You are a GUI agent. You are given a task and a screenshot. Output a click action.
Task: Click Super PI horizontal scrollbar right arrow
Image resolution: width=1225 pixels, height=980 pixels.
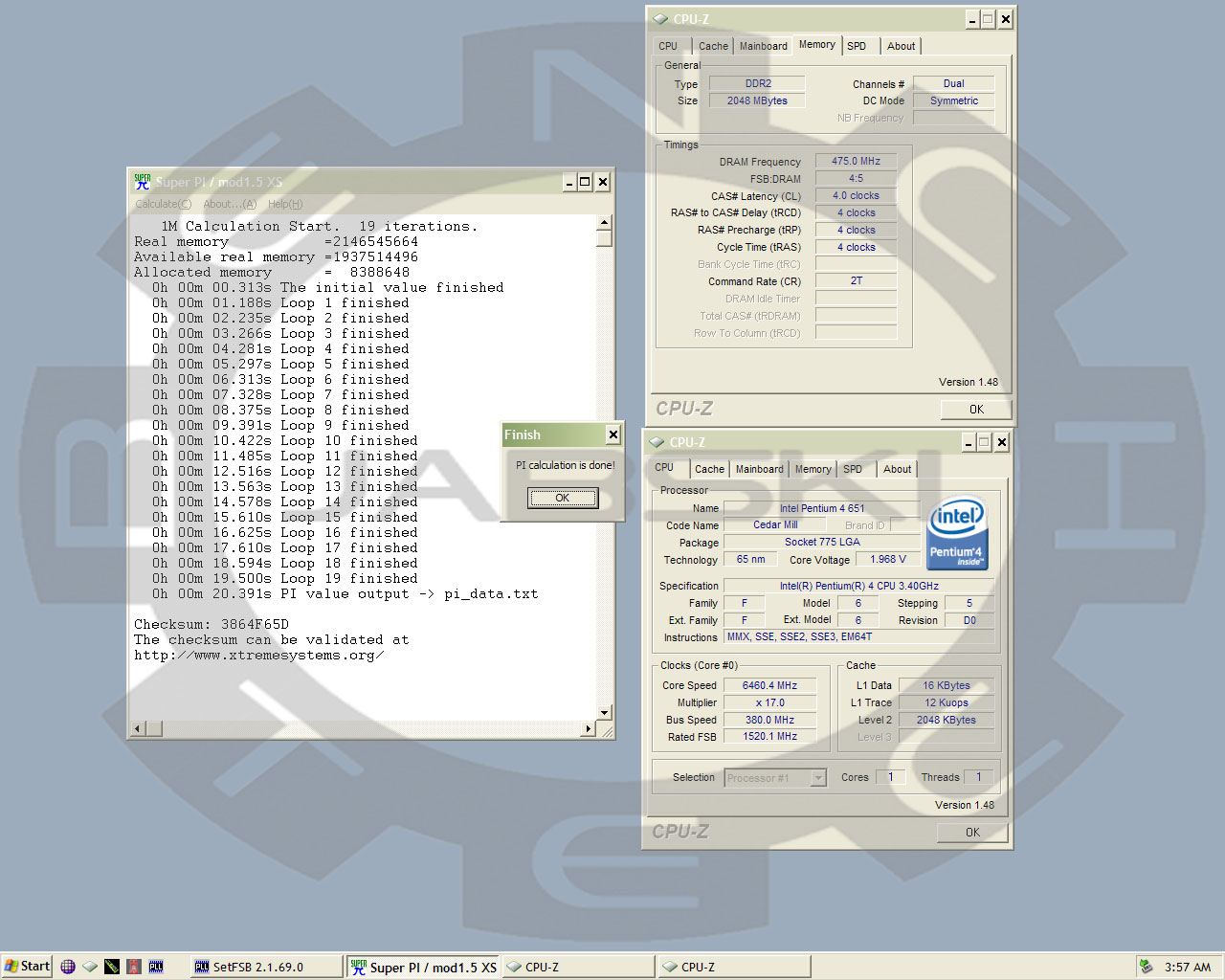point(588,728)
